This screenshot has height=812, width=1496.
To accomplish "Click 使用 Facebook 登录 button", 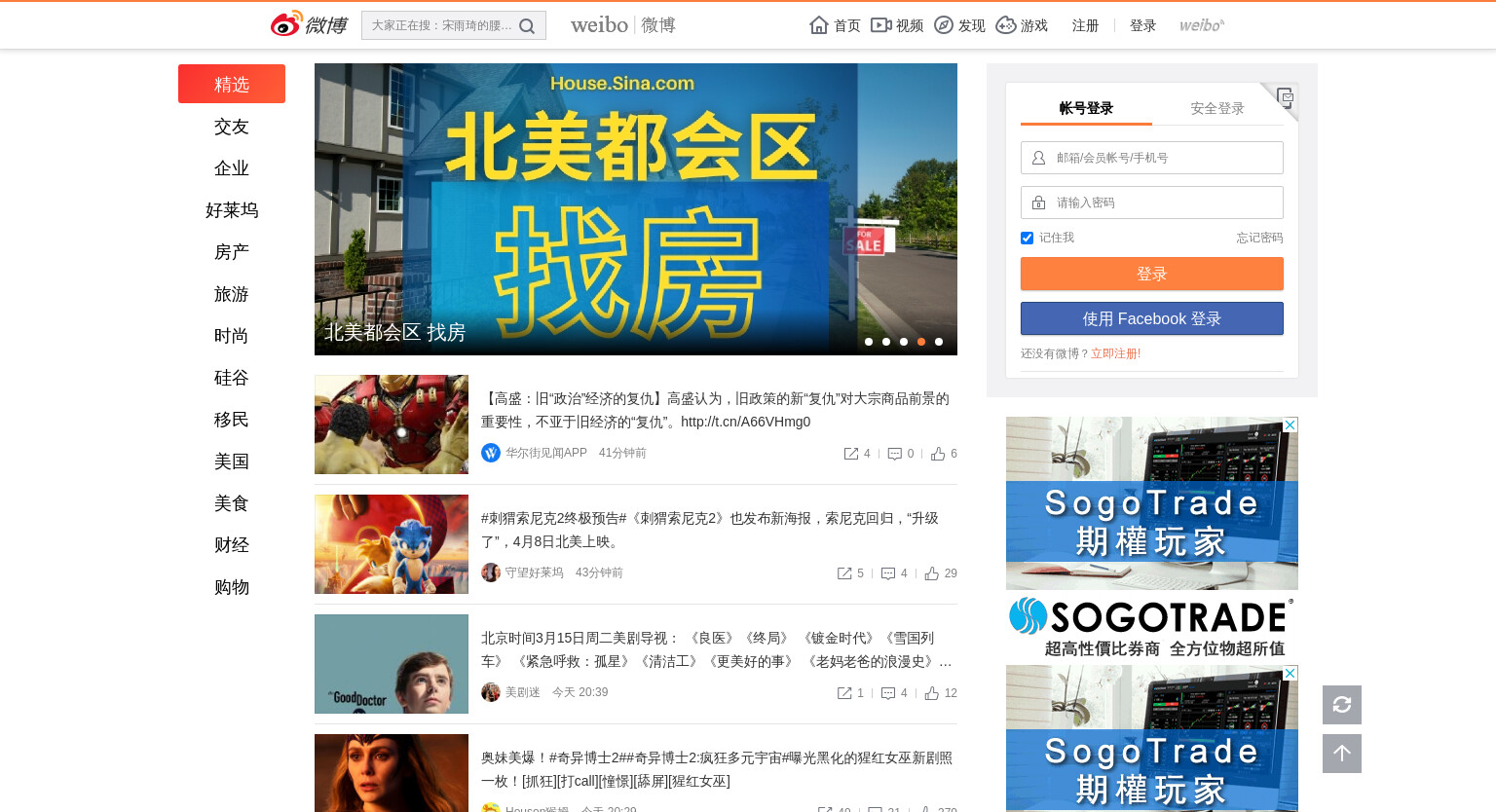I will [x=1152, y=318].
